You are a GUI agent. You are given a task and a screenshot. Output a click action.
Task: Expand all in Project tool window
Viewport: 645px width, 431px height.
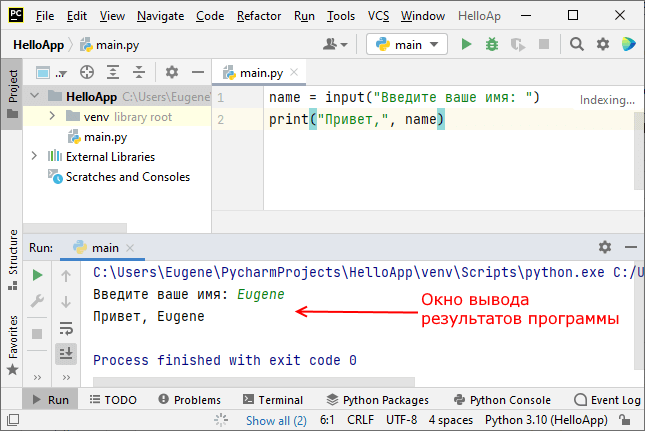tap(113, 72)
